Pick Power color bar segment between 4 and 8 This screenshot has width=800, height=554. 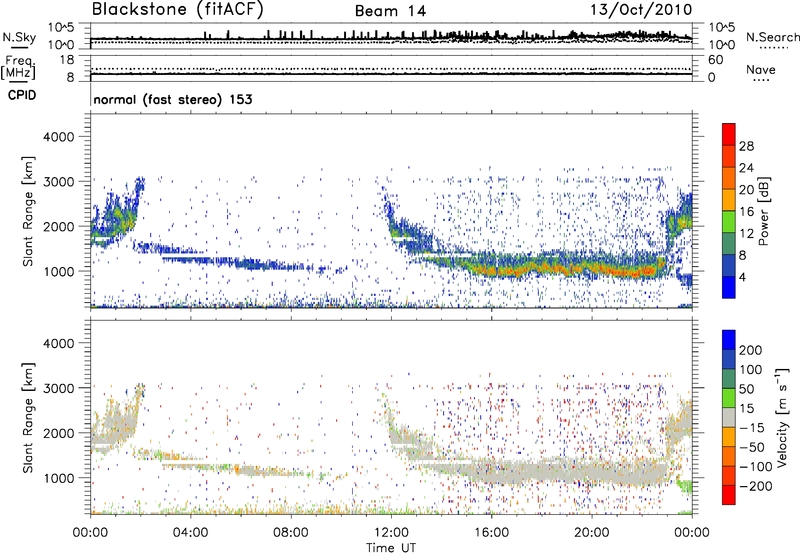point(729,265)
